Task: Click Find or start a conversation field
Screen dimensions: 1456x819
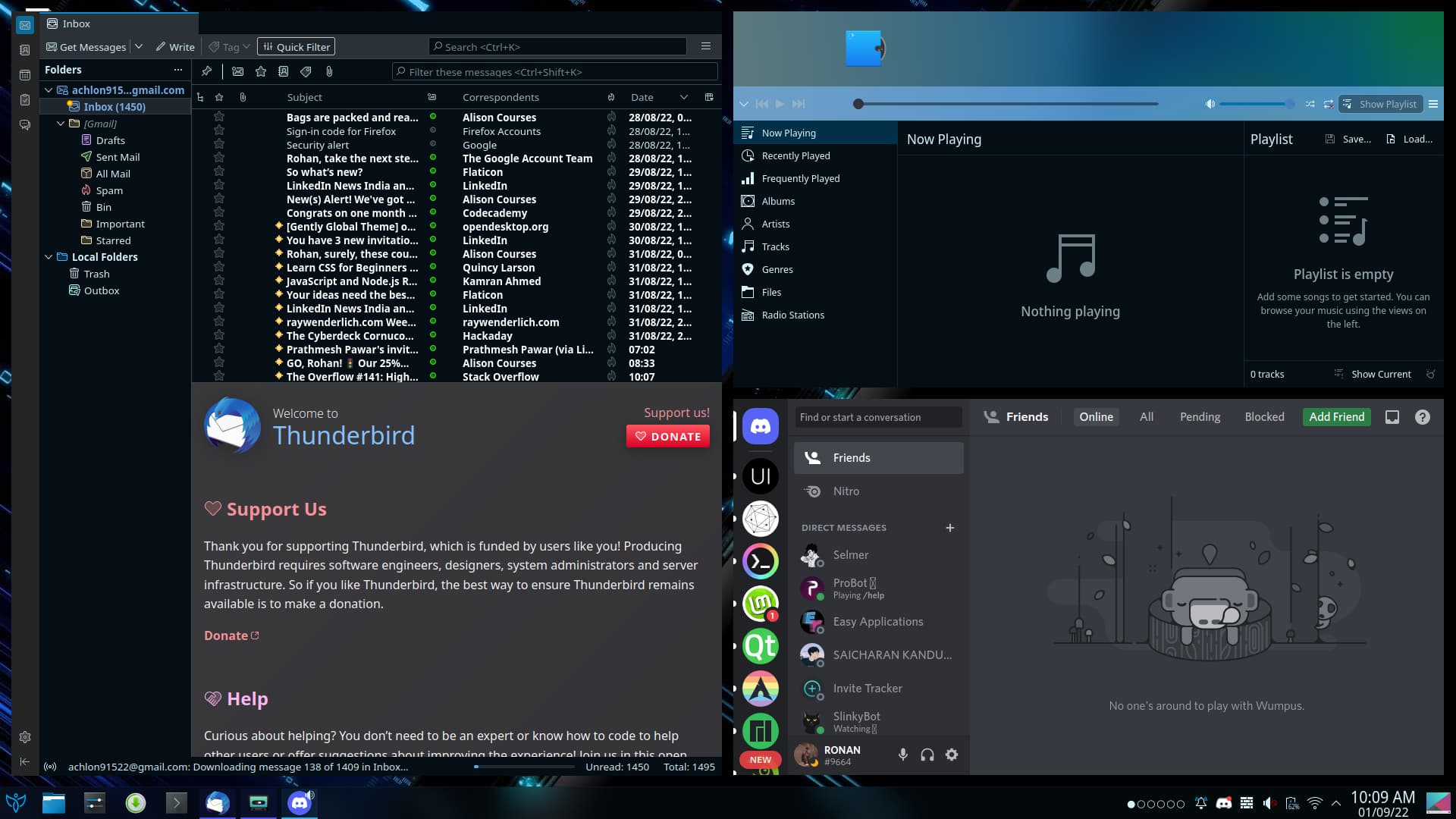Action: click(x=878, y=417)
